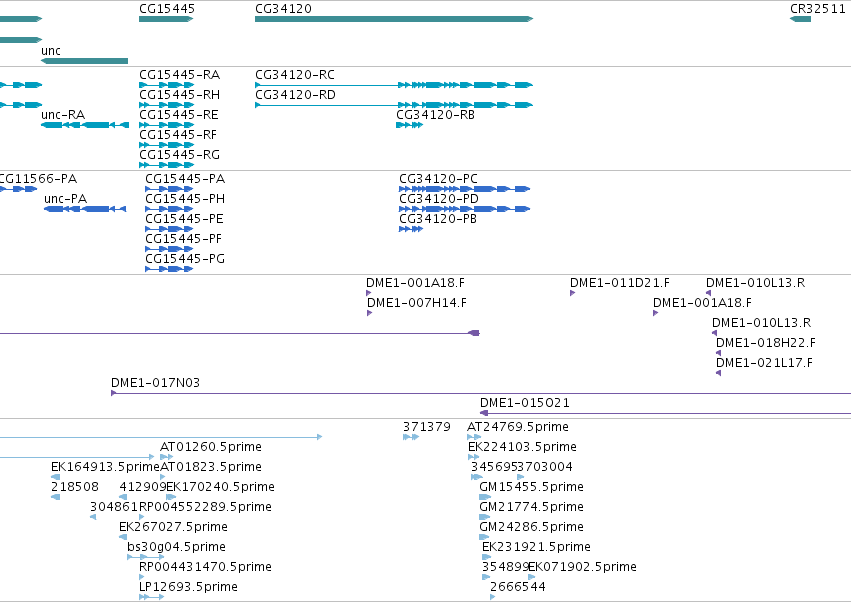
Task: Click EST label 354899
Action: pyautogui.click(x=505, y=568)
